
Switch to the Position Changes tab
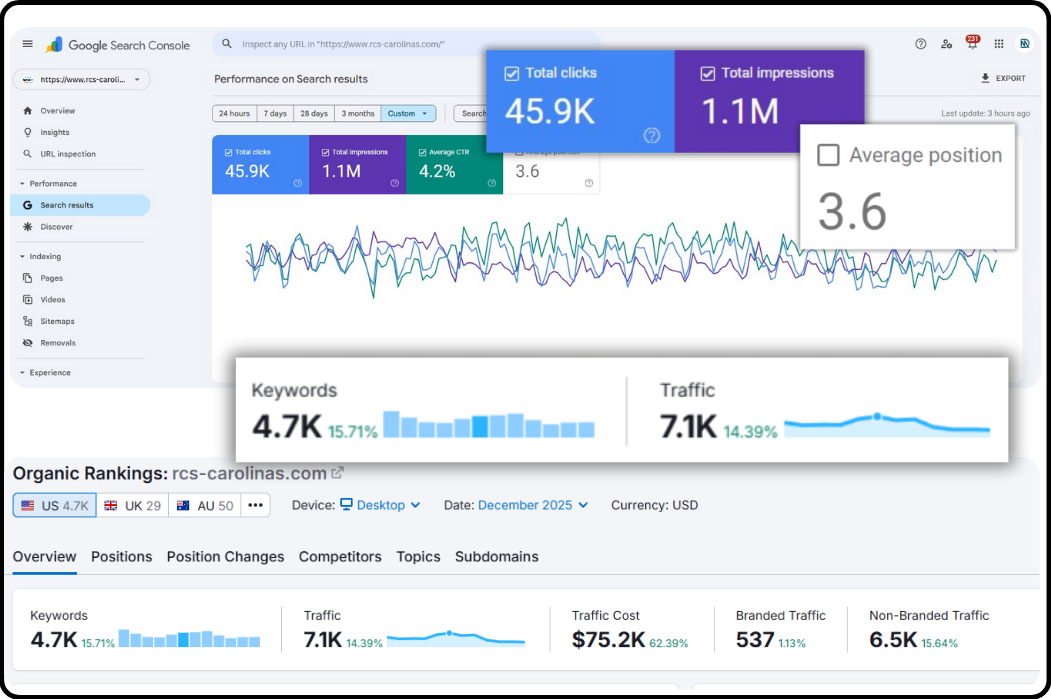[x=225, y=557]
